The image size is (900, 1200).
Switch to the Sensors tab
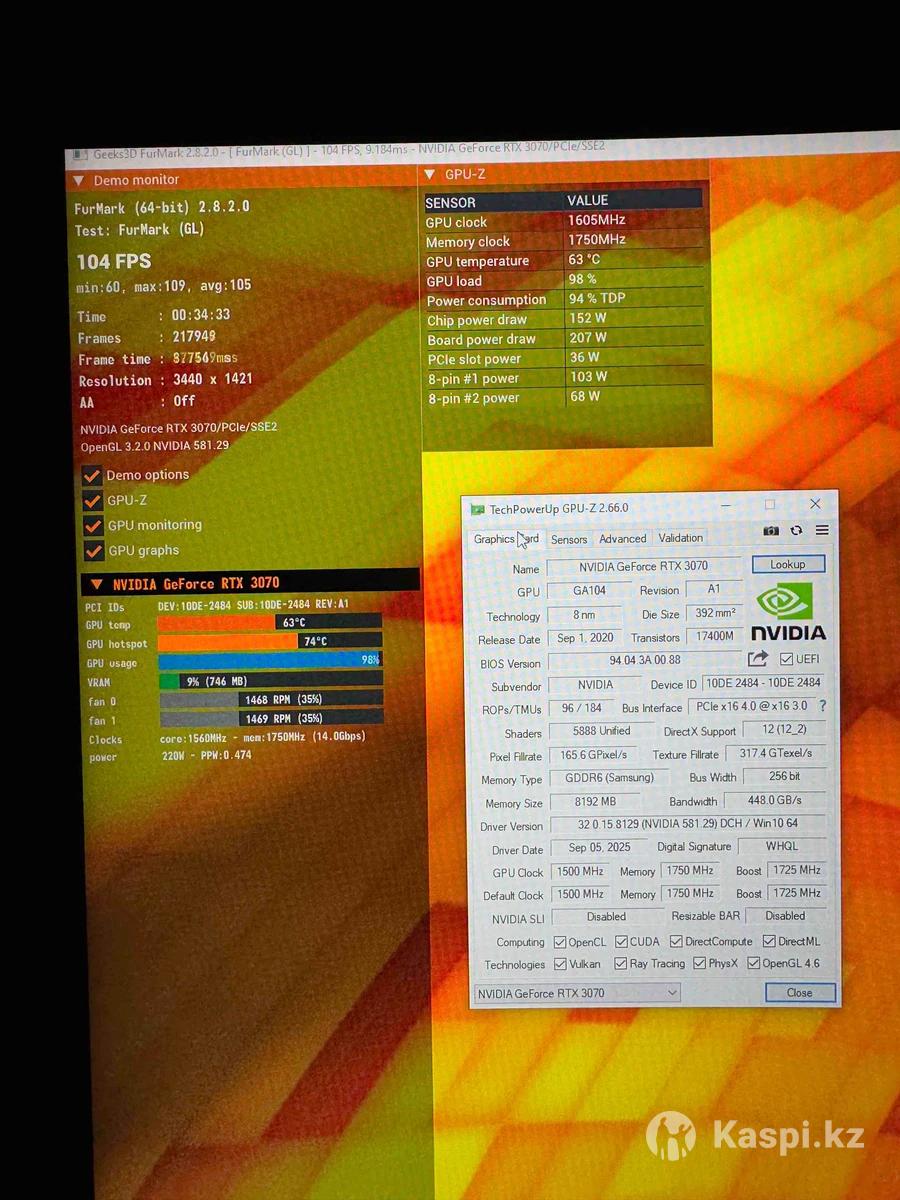(569, 539)
